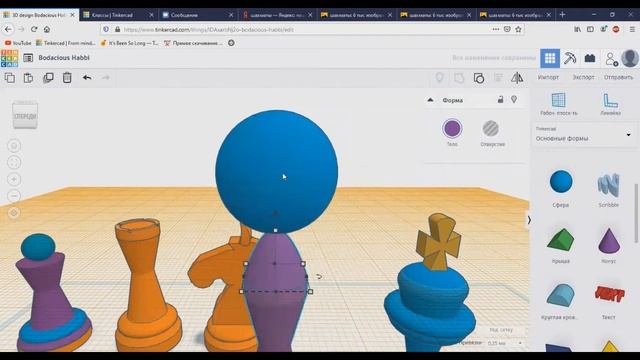Invite a collaborator with the add person icon
This screenshot has height=360, width=640.
click(x=611, y=59)
